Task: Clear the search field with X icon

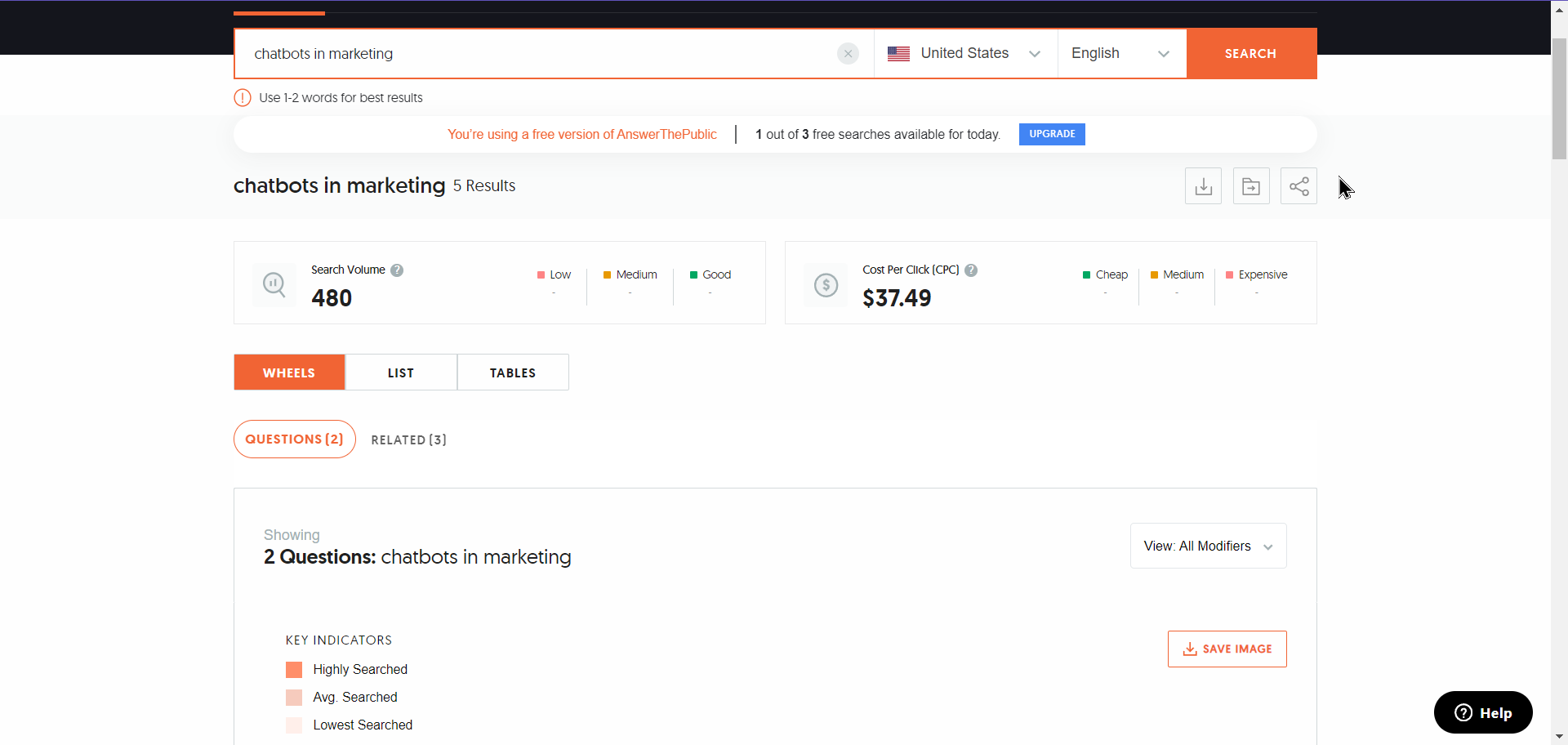Action: click(848, 54)
